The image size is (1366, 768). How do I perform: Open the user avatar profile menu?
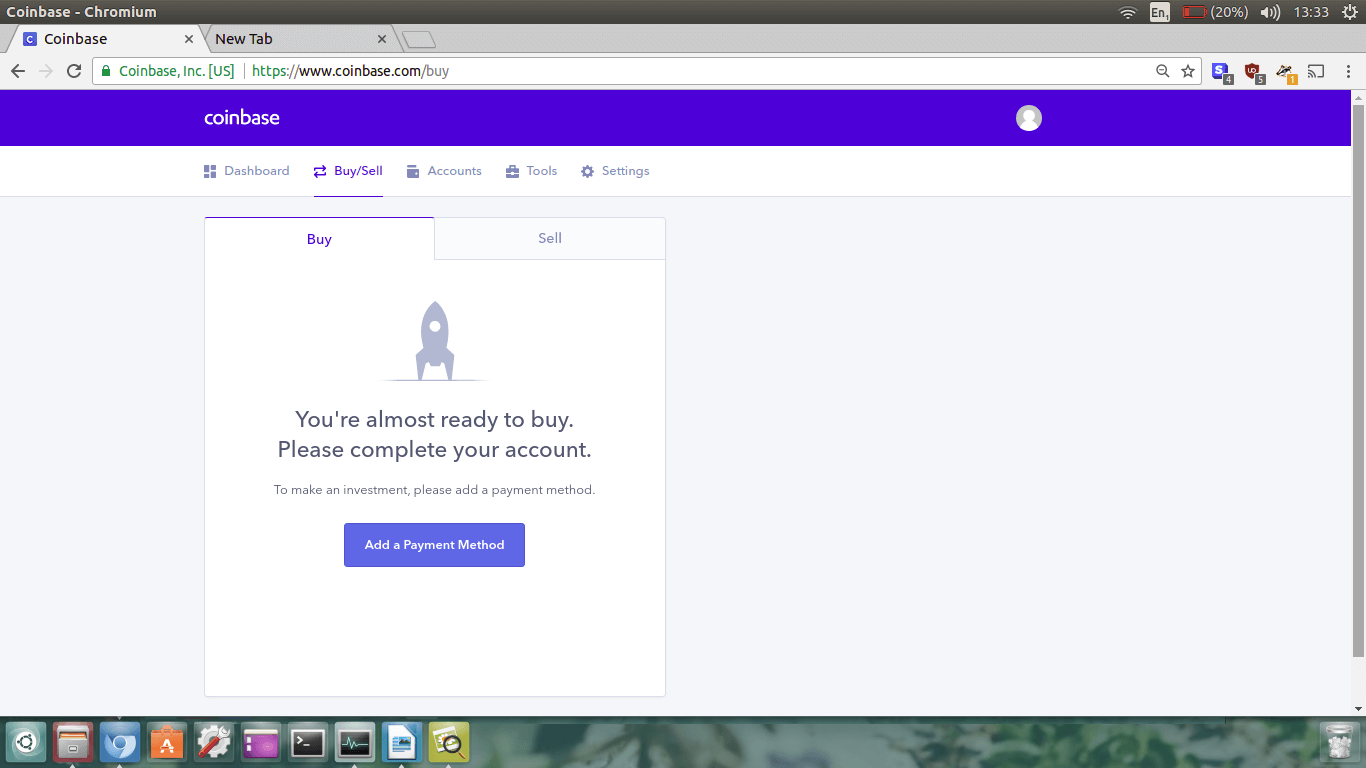tap(1029, 118)
